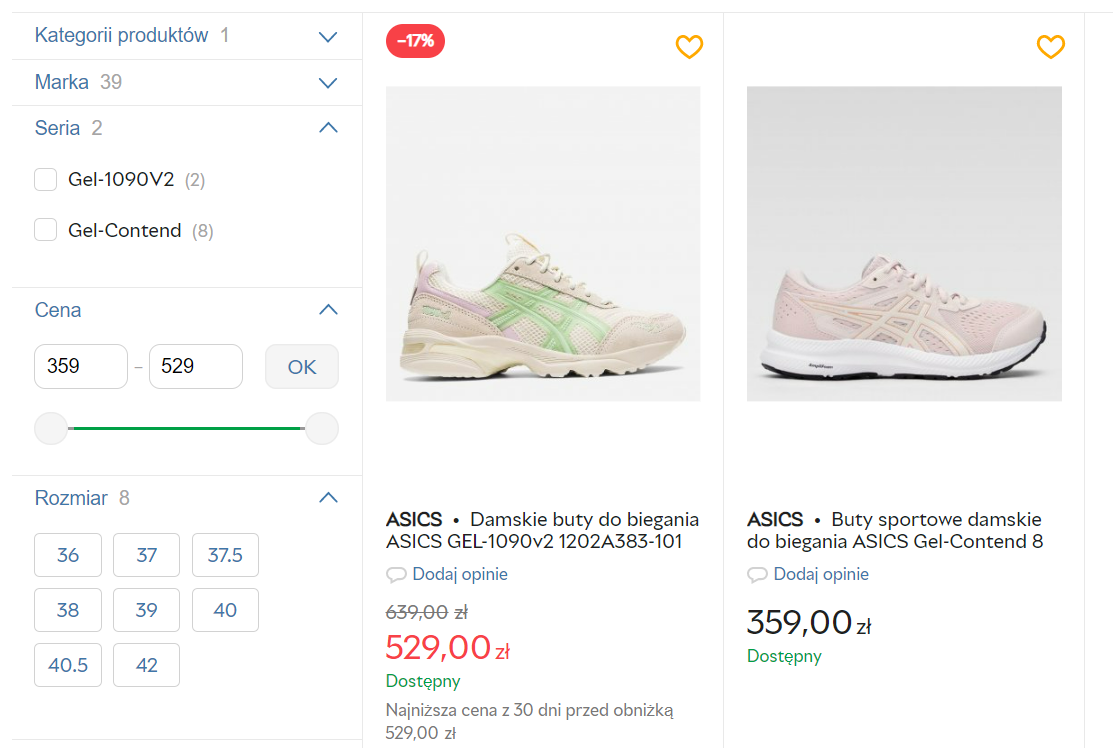Check the Gel-Contend series checkbox
The width and height of the screenshot is (1113, 748).
(x=45, y=230)
